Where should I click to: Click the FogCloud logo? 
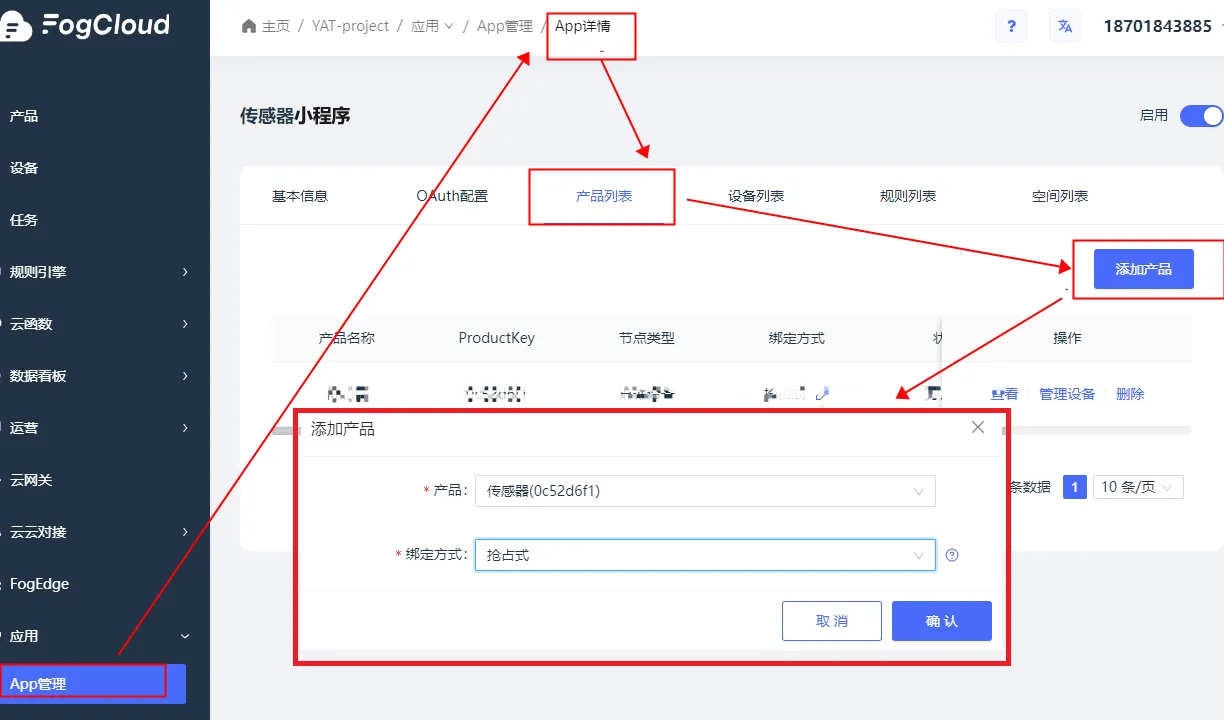[85, 26]
